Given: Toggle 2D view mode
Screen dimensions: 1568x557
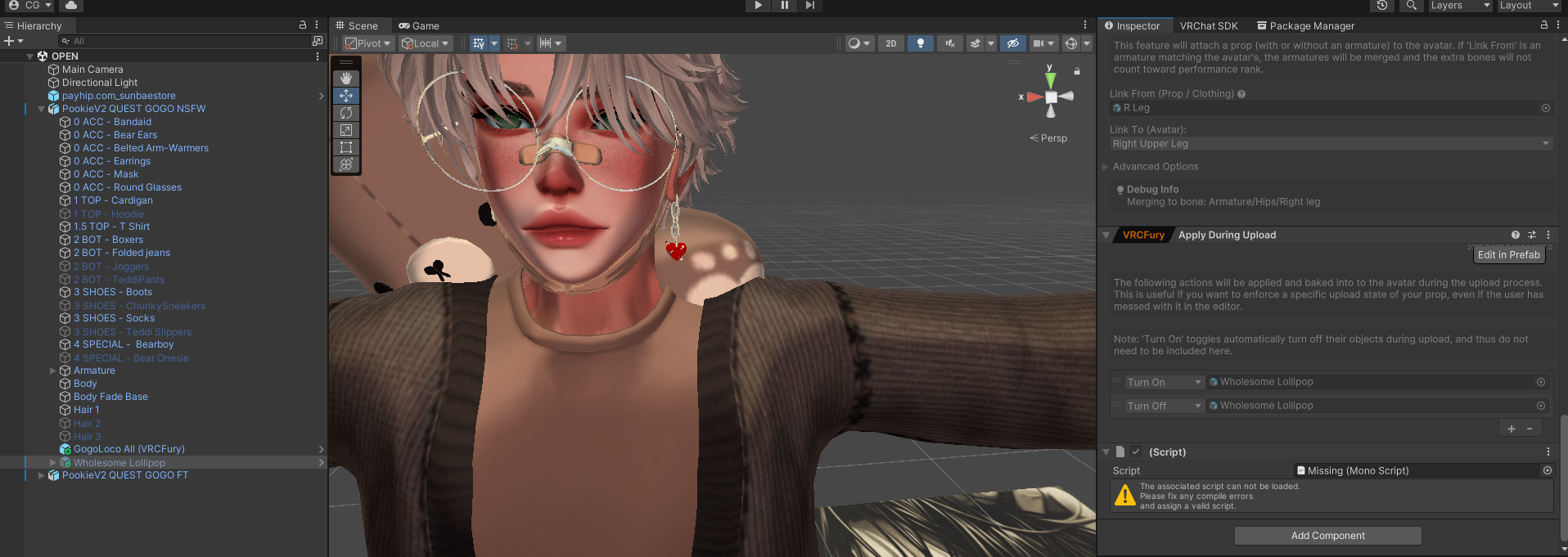Looking at the screenshot, I should coord(891,43).
